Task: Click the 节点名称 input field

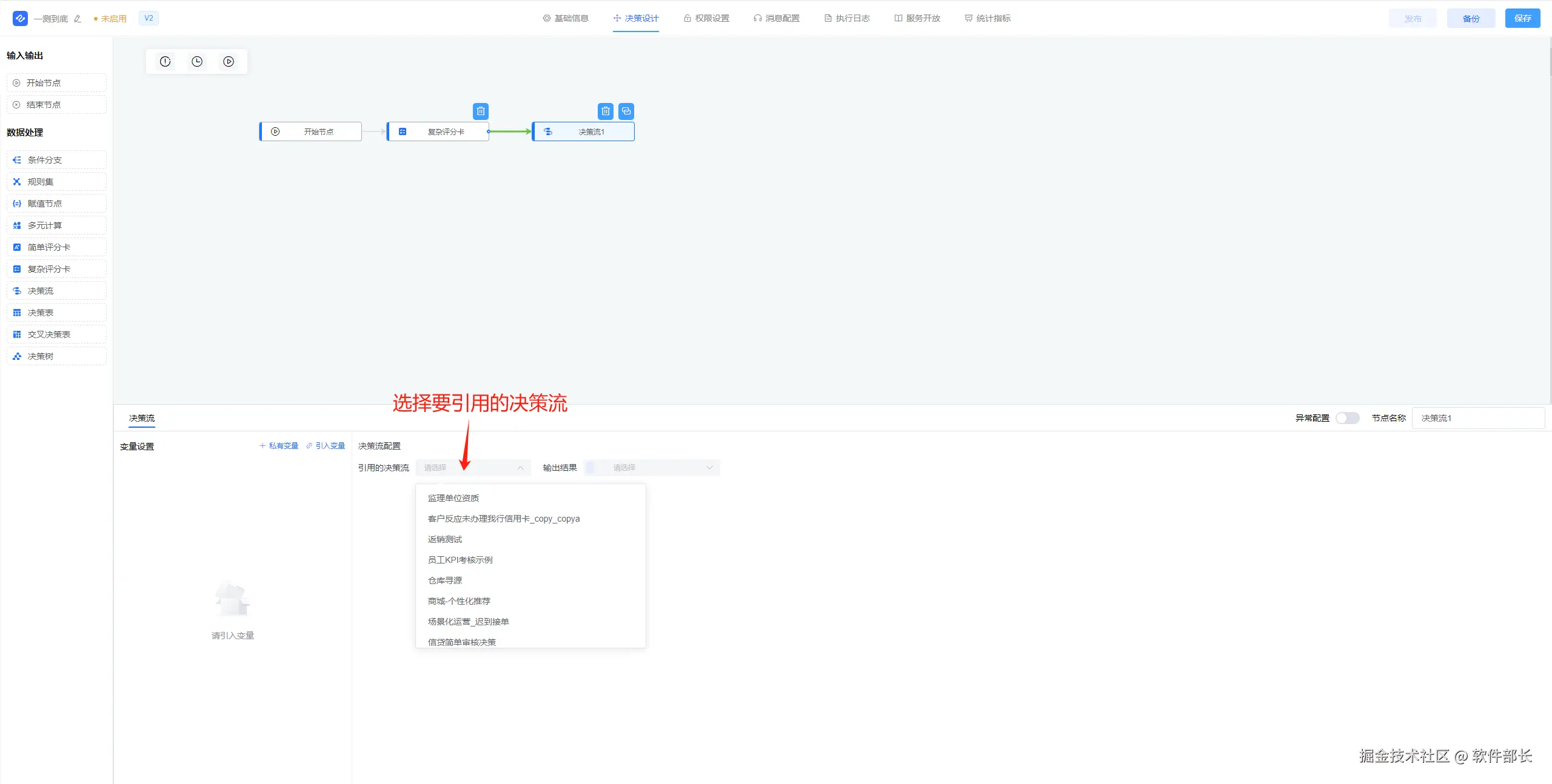Action: [1477, 418]
